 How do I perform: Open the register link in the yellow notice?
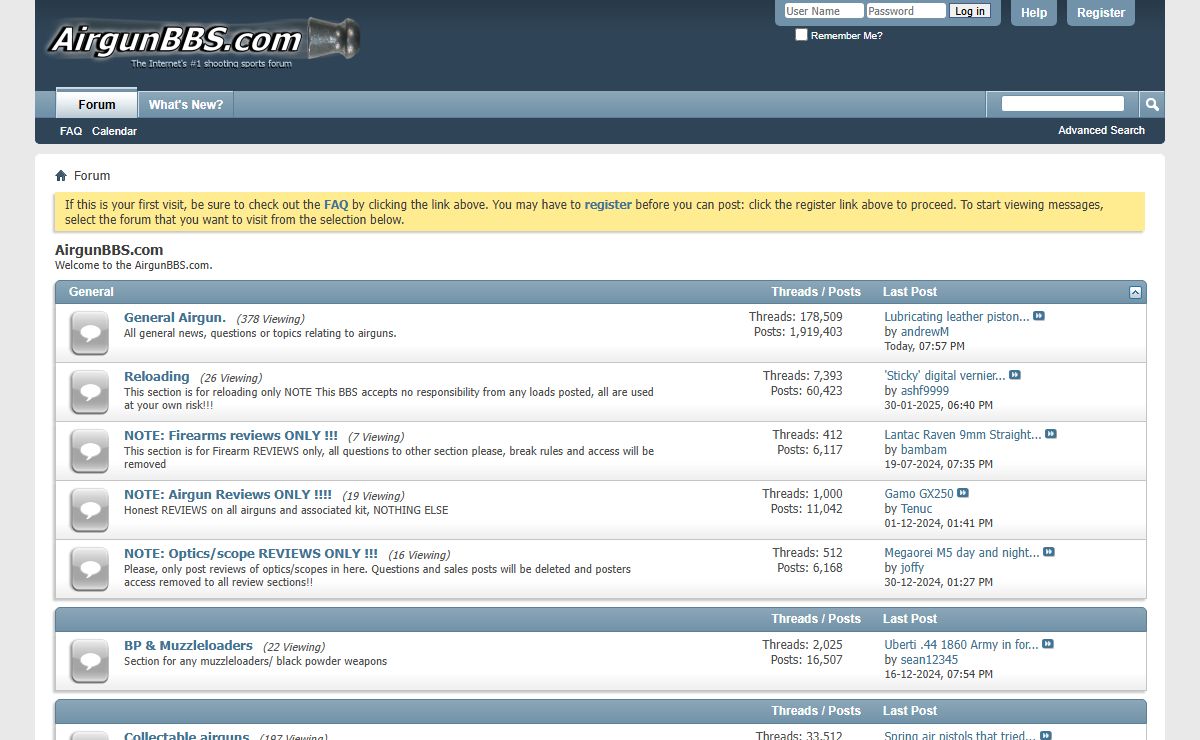tap(608, 204)
